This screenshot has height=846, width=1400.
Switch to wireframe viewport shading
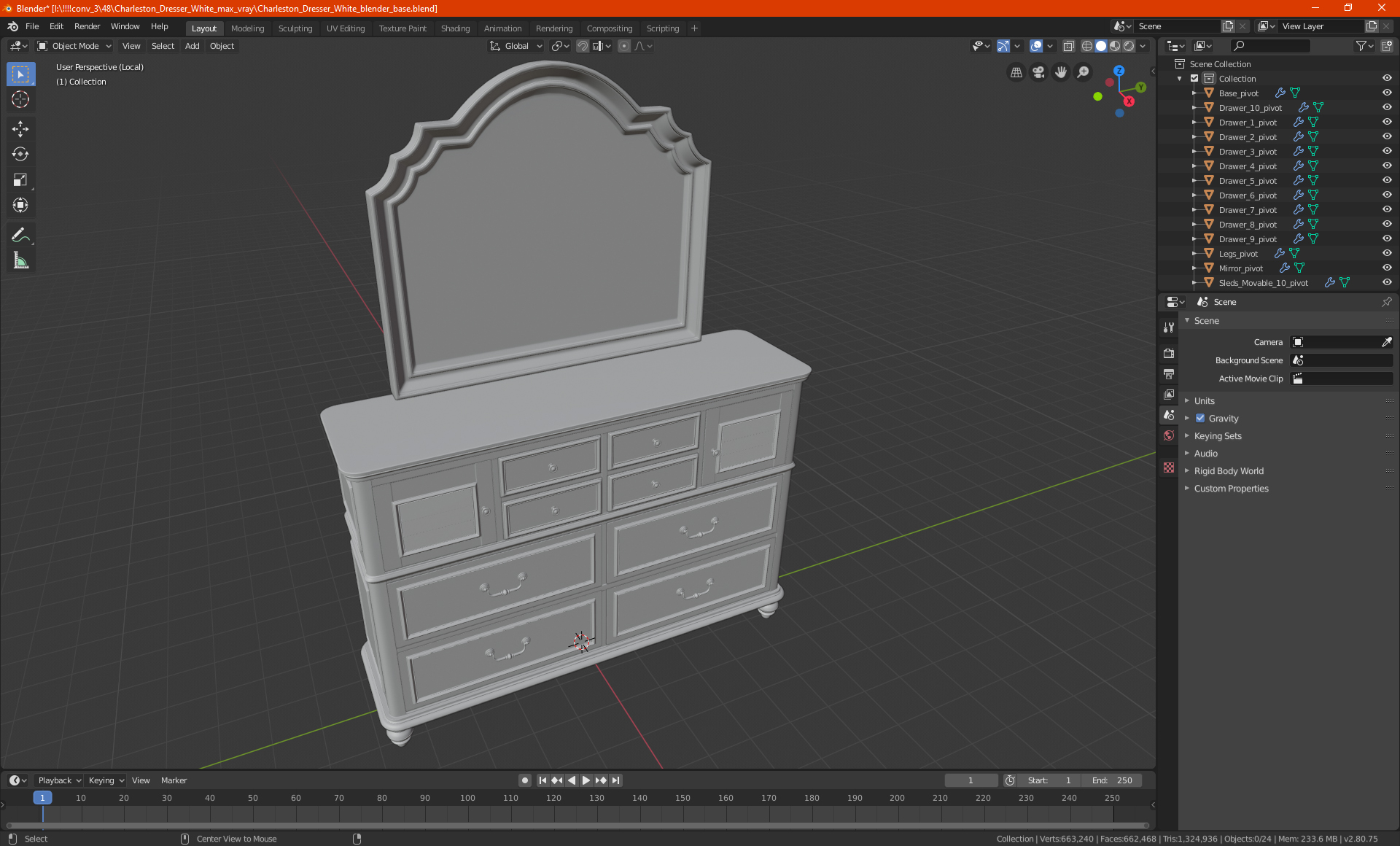tap(1087, 46)
